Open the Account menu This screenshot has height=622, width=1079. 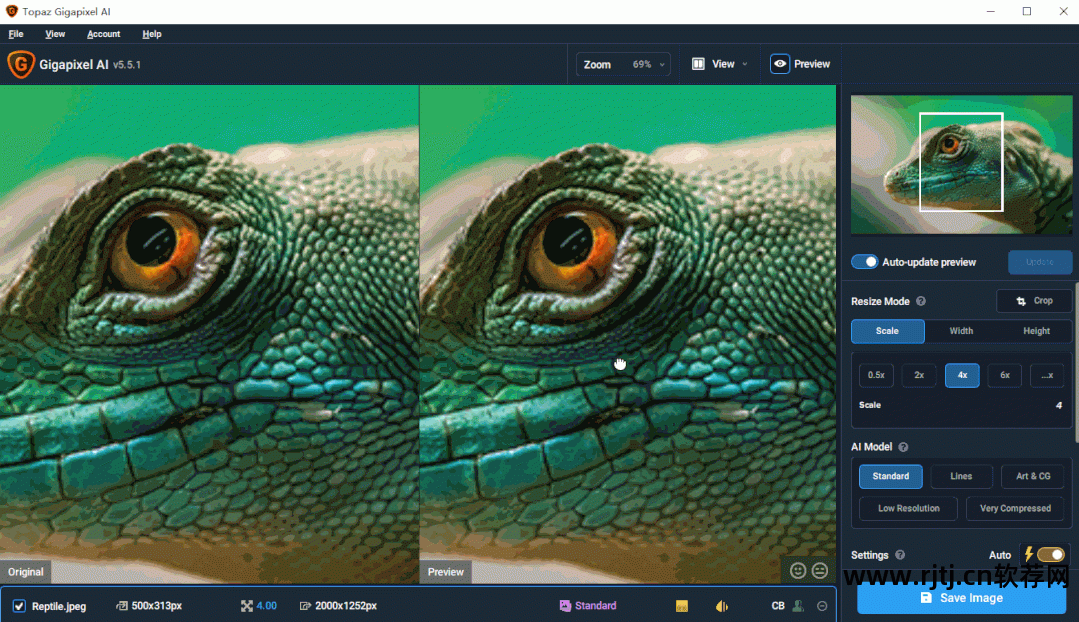point(104,34)
